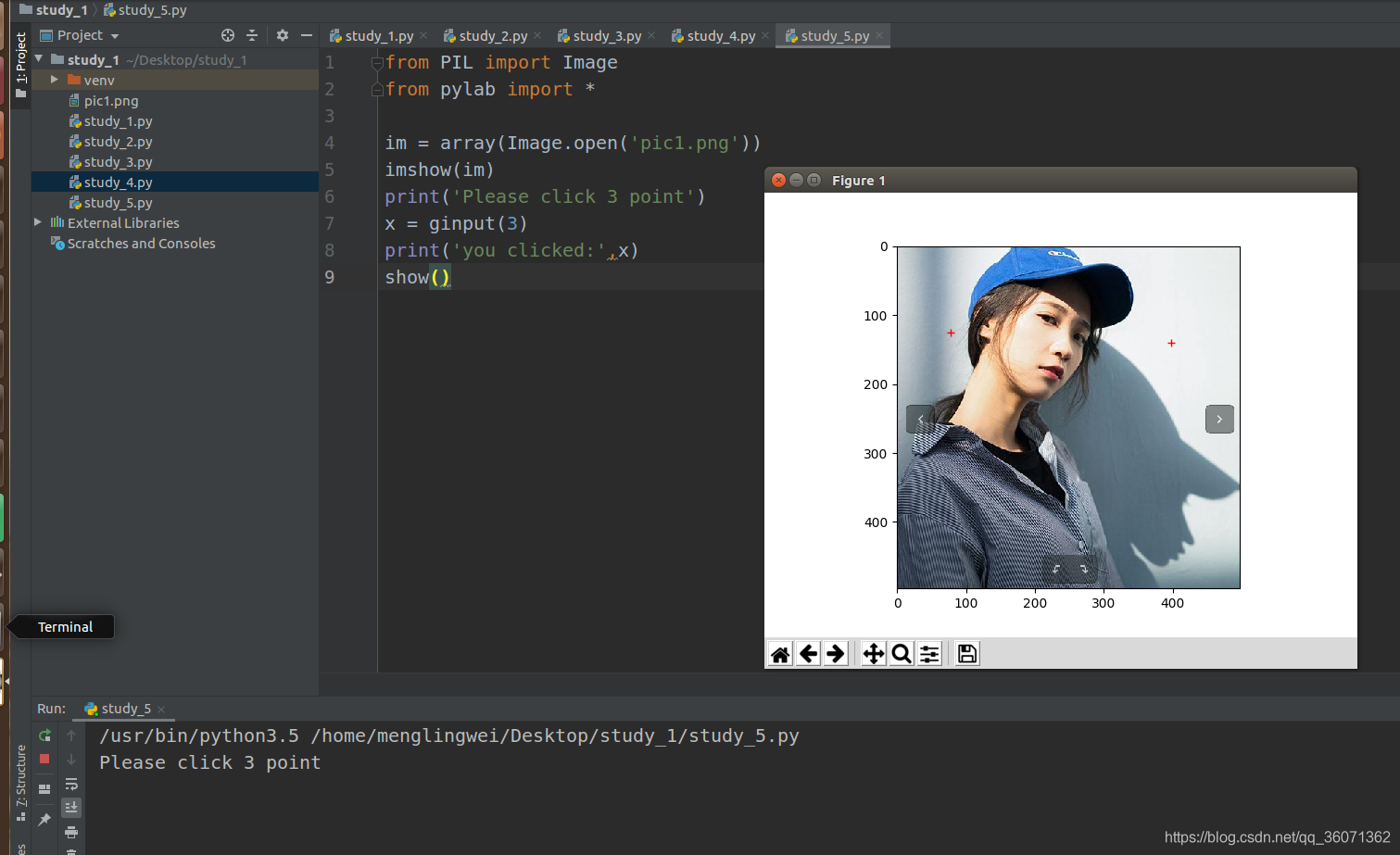
Task: Switch to the study_2.py editor tab
Action: tap(492, 35)
